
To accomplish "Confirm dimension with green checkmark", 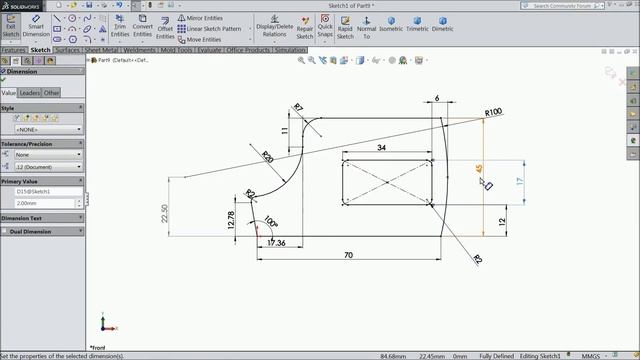I will (4, 80).
